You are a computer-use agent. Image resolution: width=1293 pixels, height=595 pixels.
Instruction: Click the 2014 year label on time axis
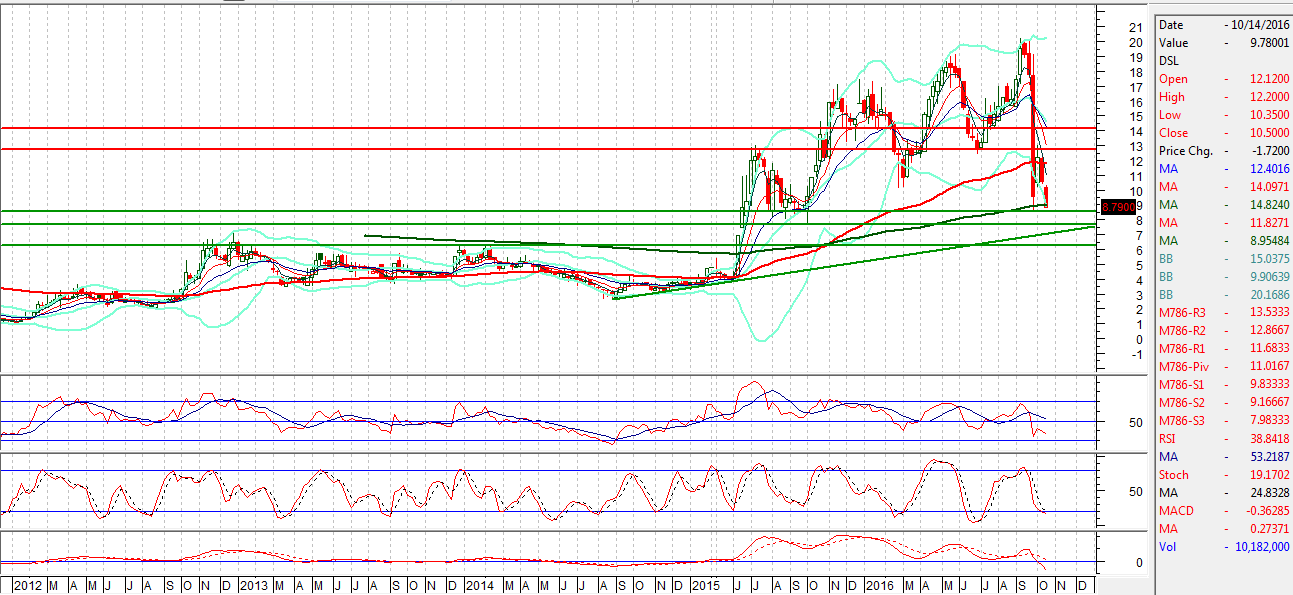click(x=480, y=584)
